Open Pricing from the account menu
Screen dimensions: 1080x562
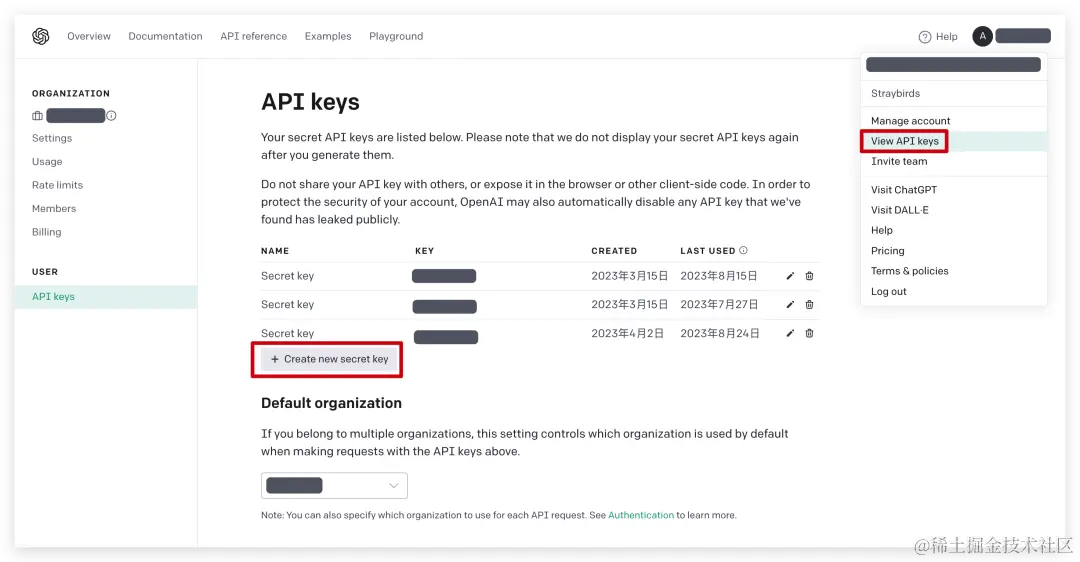pyautogui.click(x=888, y=251)
